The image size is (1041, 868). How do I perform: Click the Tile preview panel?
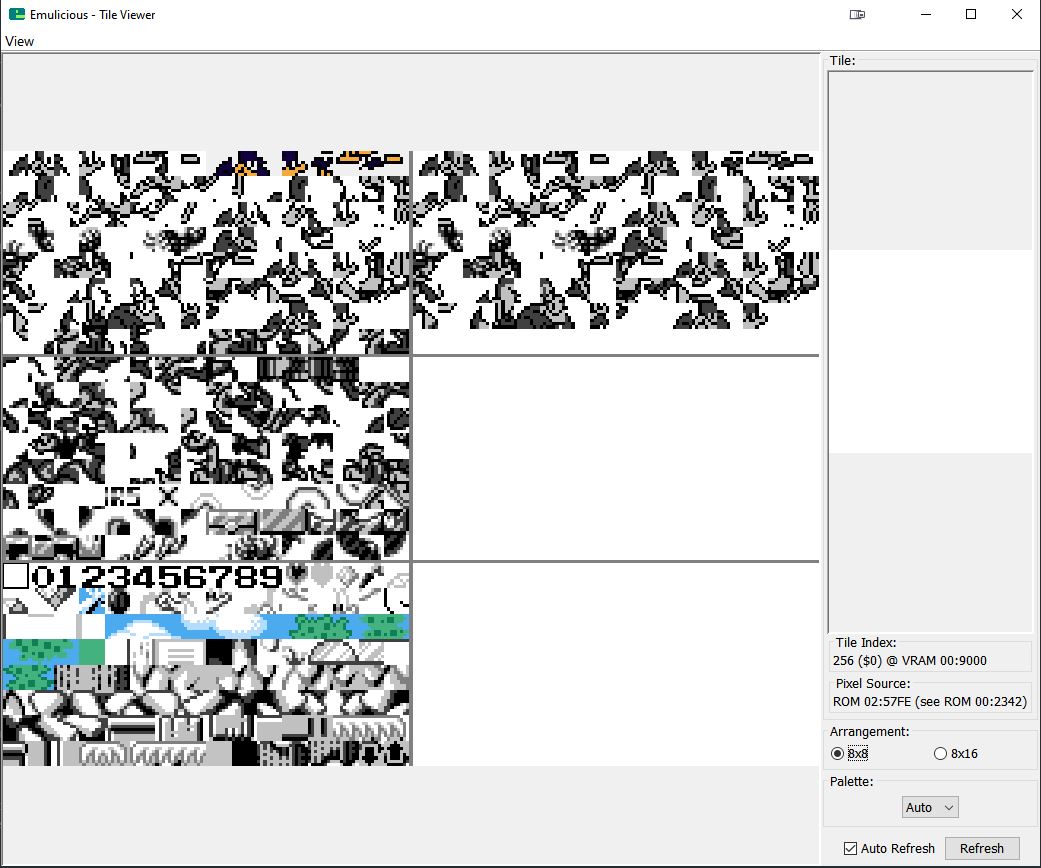(x=930, y=352)
